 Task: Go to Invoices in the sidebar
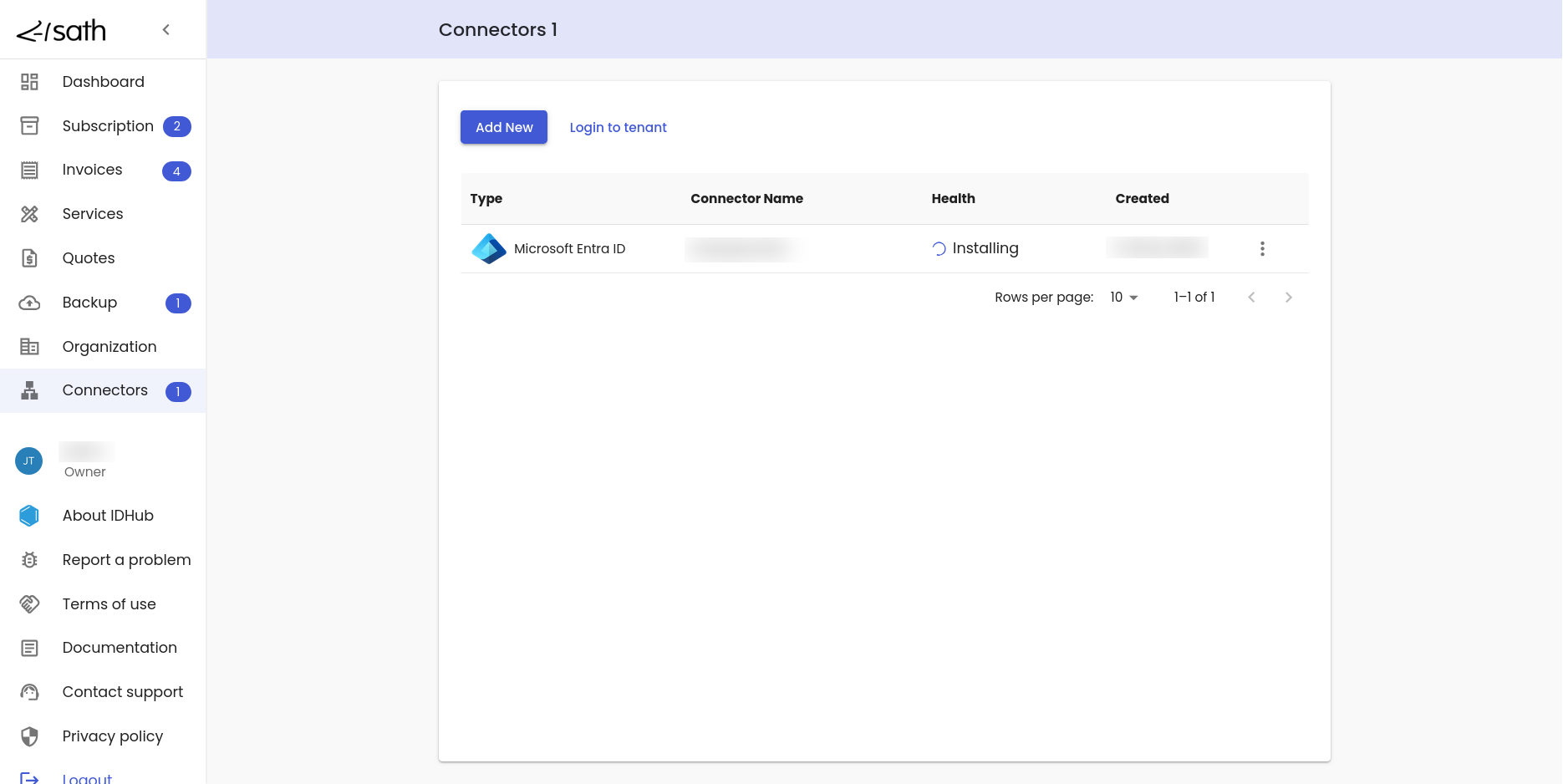point(92,170)
